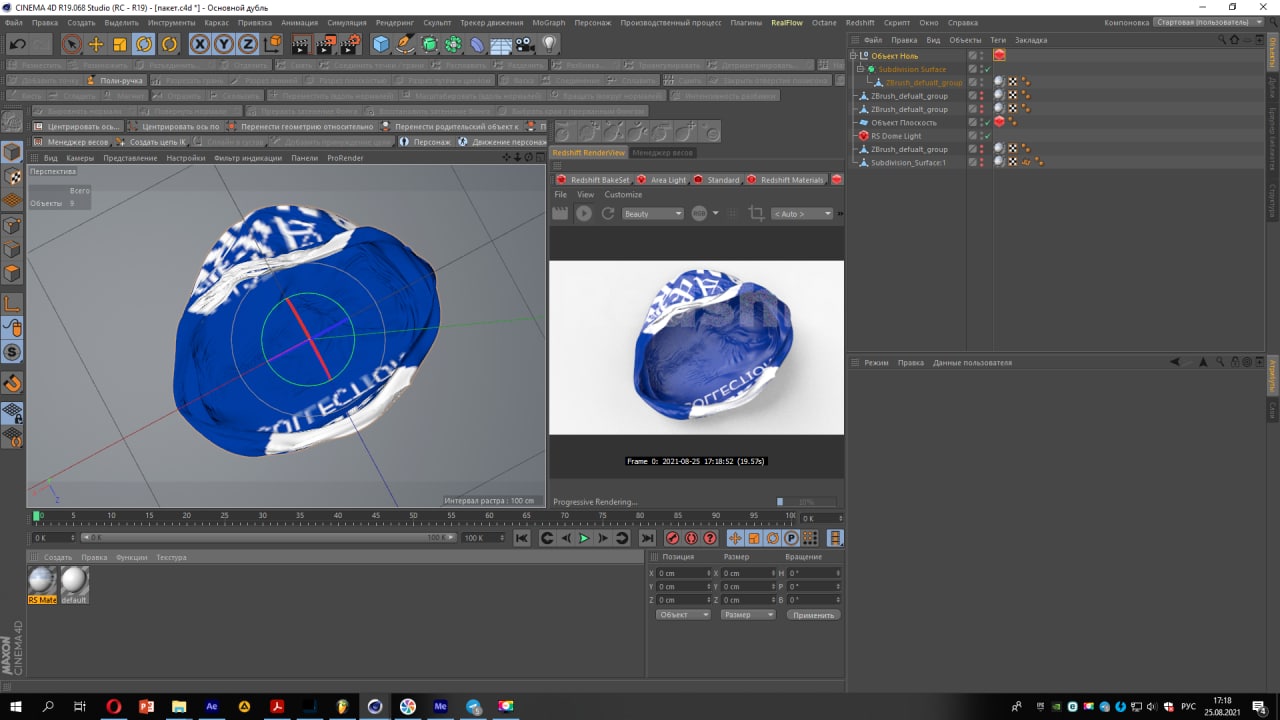Click the RenderView crop region icon

tap(756, 213)
